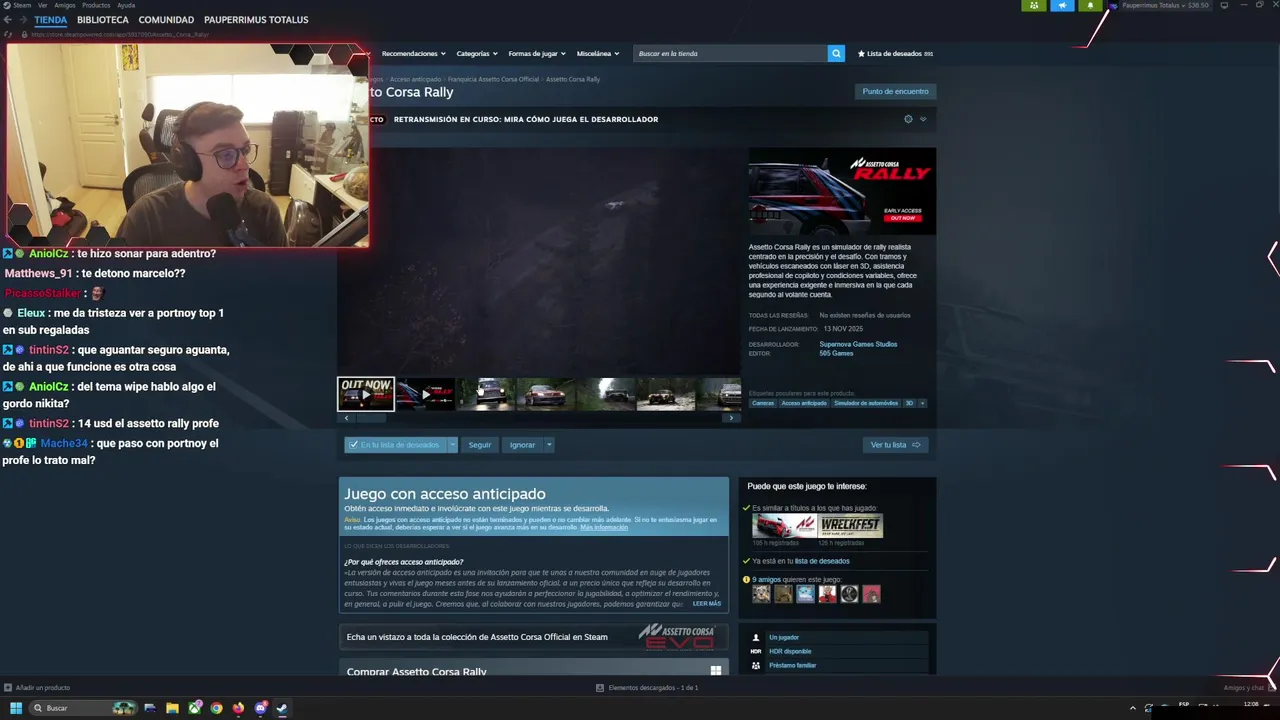Viewport: 1280px width, 720px height.
Task: Open the Miscelánea dropdown menu
Action: (598, 53)
